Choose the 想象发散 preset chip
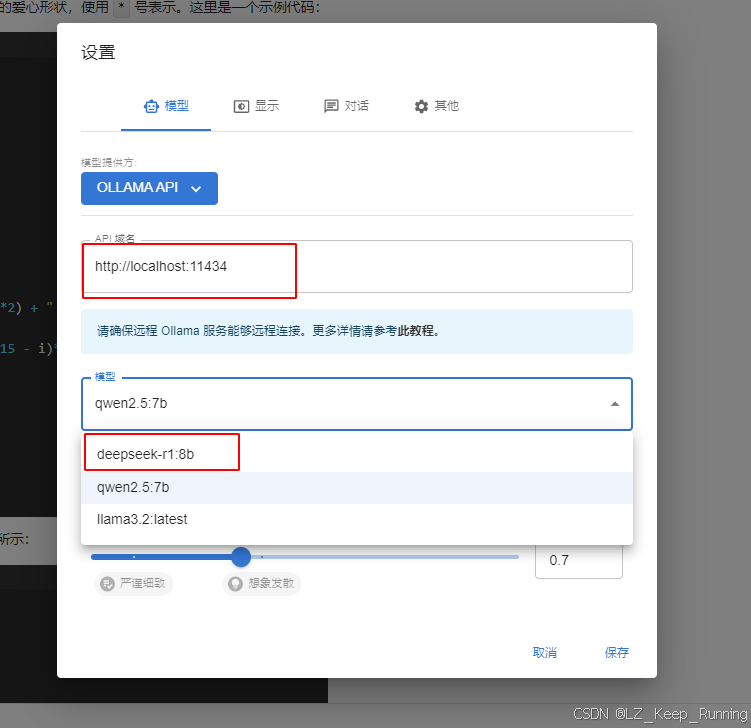Viewport: 751px width, 728px height. [x=262, y=583]
